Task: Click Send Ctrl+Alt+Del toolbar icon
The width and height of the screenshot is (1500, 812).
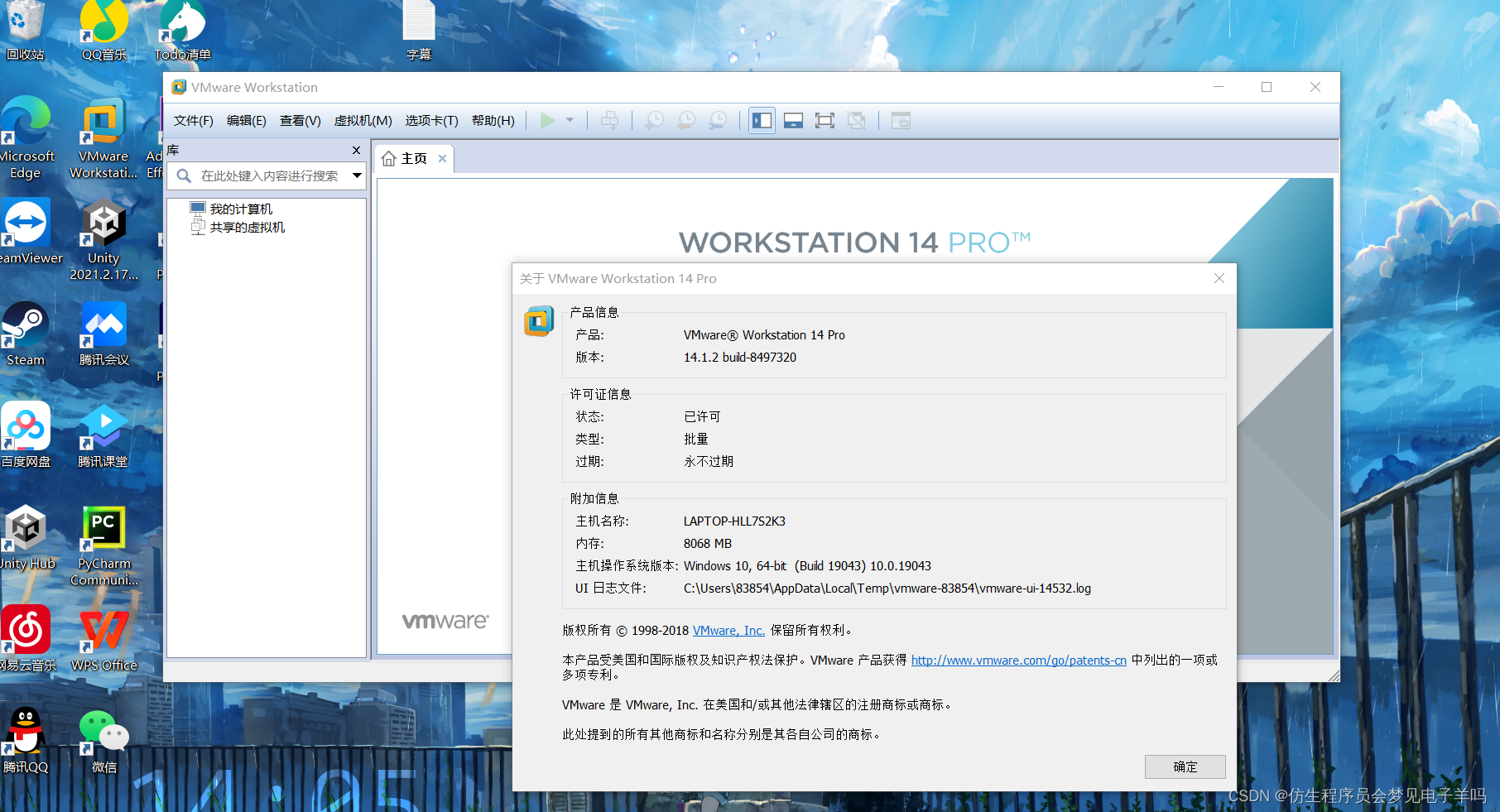Action: (609, 121)
